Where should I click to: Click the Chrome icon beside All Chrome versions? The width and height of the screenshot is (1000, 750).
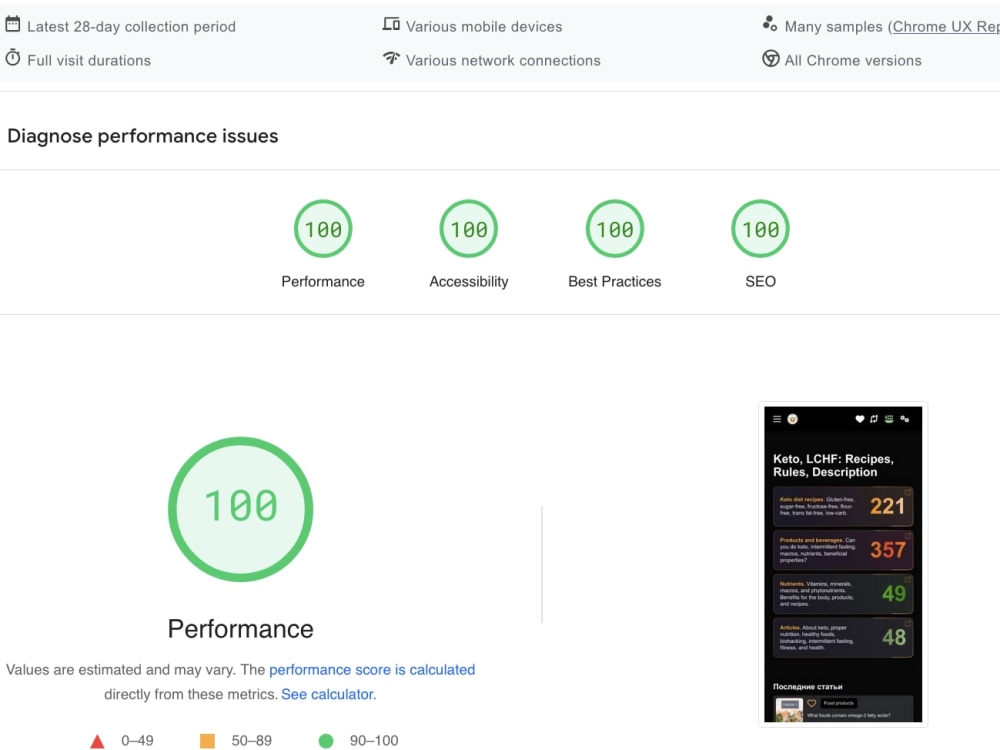click(770, 59)
